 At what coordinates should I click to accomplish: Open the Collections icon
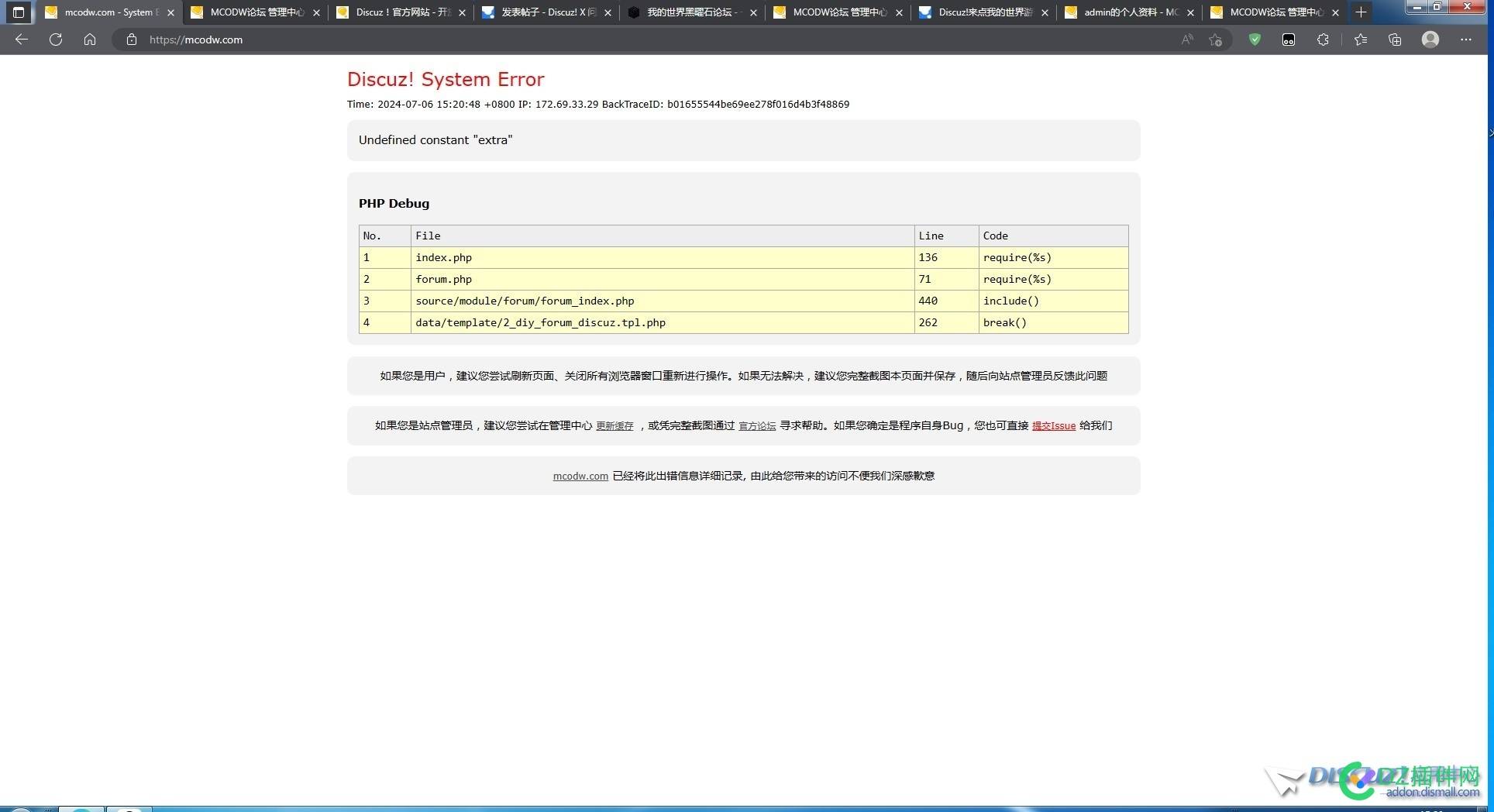pyautogui.click(x=1395, y=40)
